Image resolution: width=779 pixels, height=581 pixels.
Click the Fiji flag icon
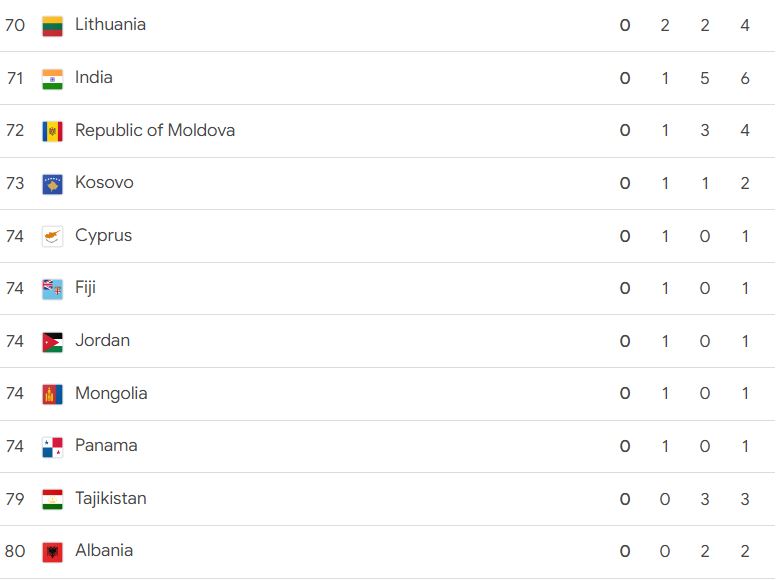pyautogui.click(x=52, y=289)
